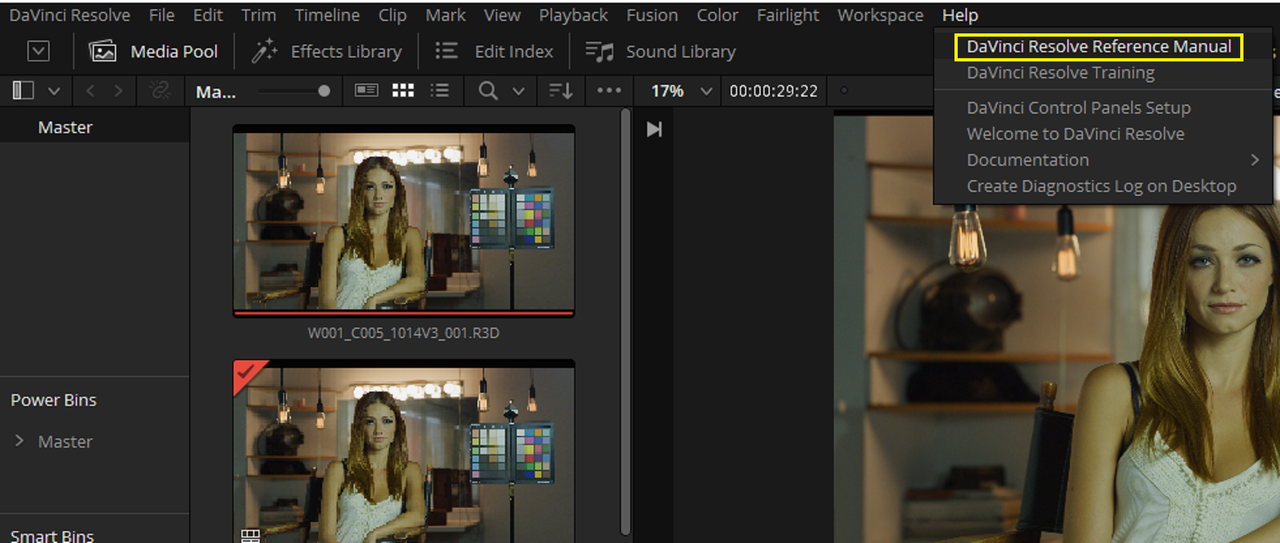
Task: Open the Edit menu
Action: pos(208,15)
